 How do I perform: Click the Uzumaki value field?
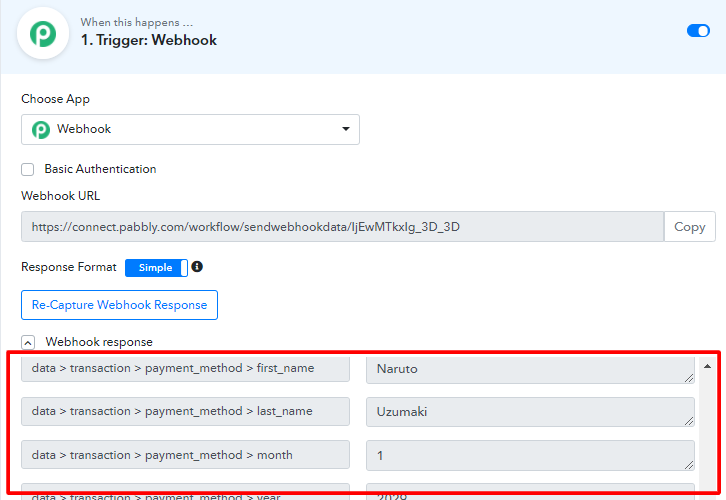tap(530, 412)
